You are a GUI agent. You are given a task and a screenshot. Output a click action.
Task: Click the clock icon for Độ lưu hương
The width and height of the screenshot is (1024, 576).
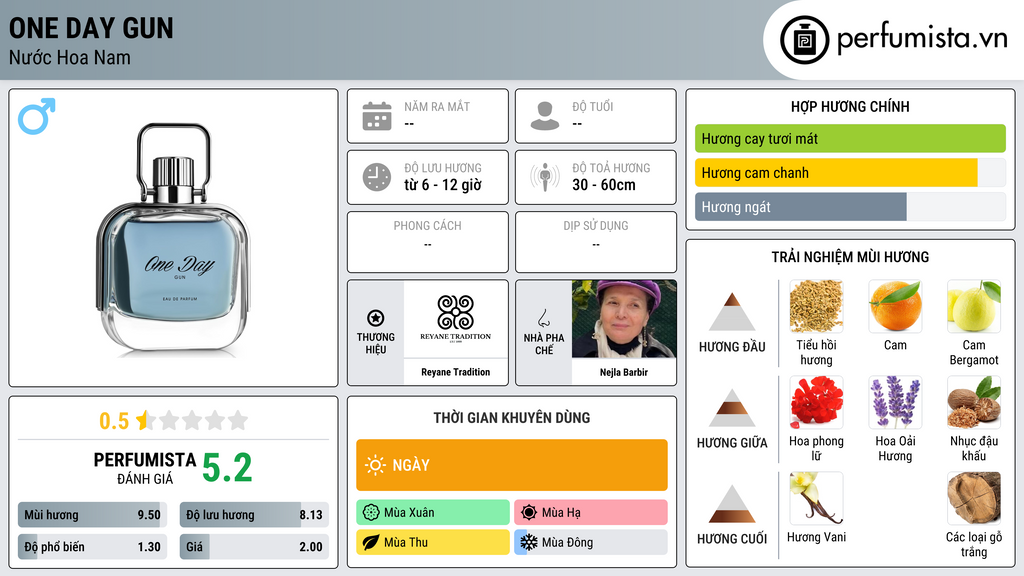coord(377,177)
